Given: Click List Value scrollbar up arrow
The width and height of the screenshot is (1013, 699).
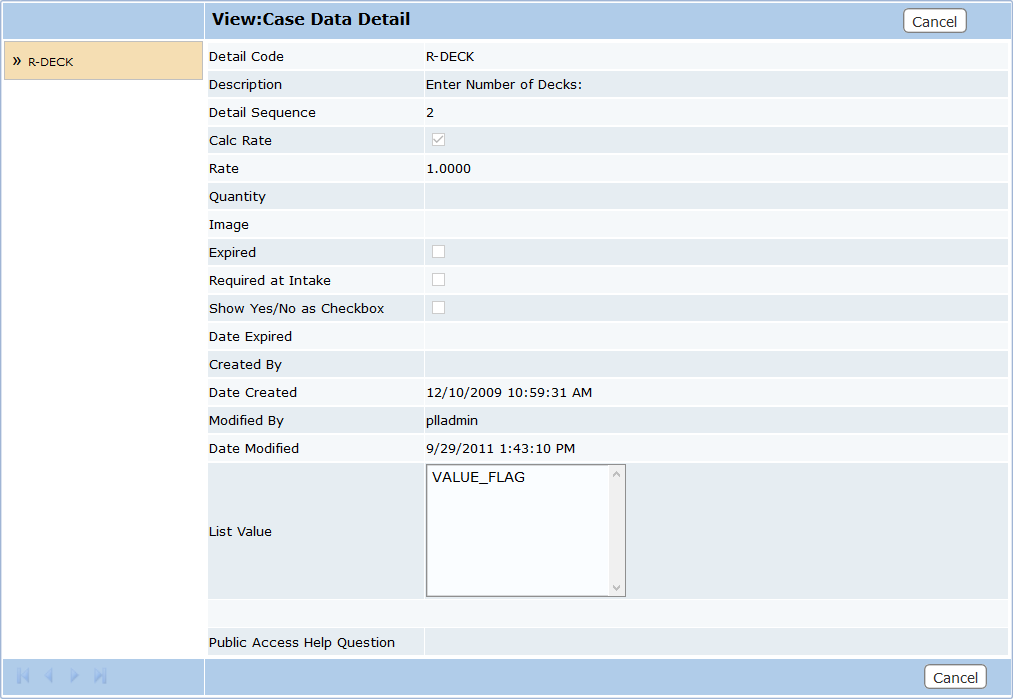Looking at the screenshot, I should coord(616,474).
